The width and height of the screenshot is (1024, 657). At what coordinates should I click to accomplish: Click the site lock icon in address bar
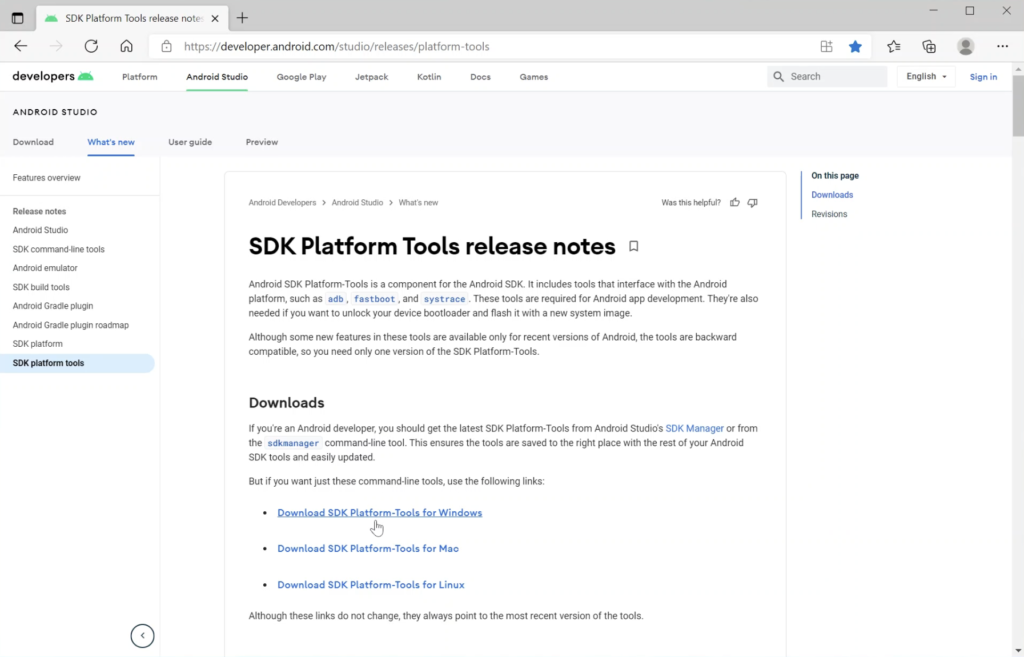167,46
